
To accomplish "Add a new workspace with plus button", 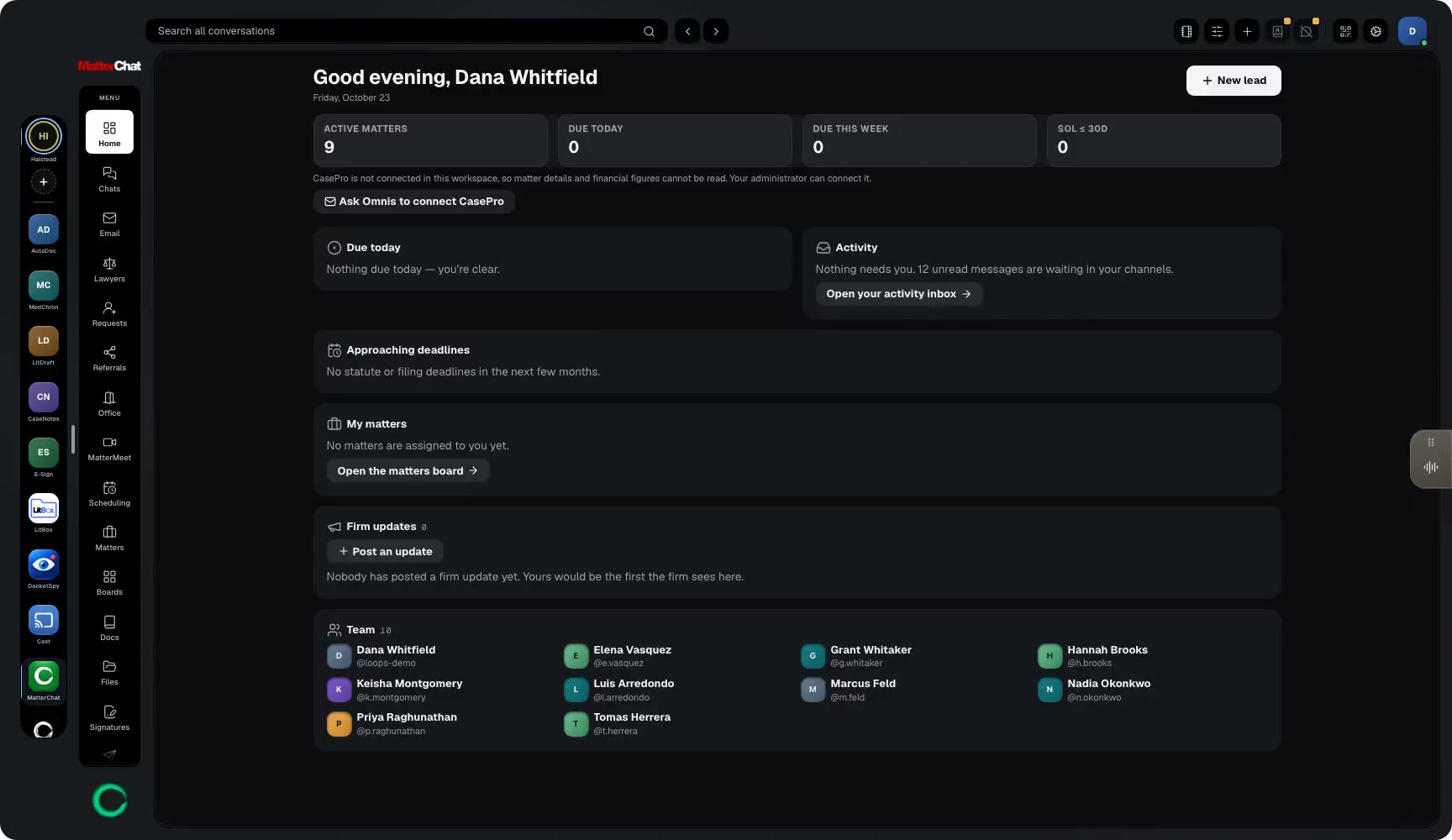I will pyautogui.click(x=44, y=181).
